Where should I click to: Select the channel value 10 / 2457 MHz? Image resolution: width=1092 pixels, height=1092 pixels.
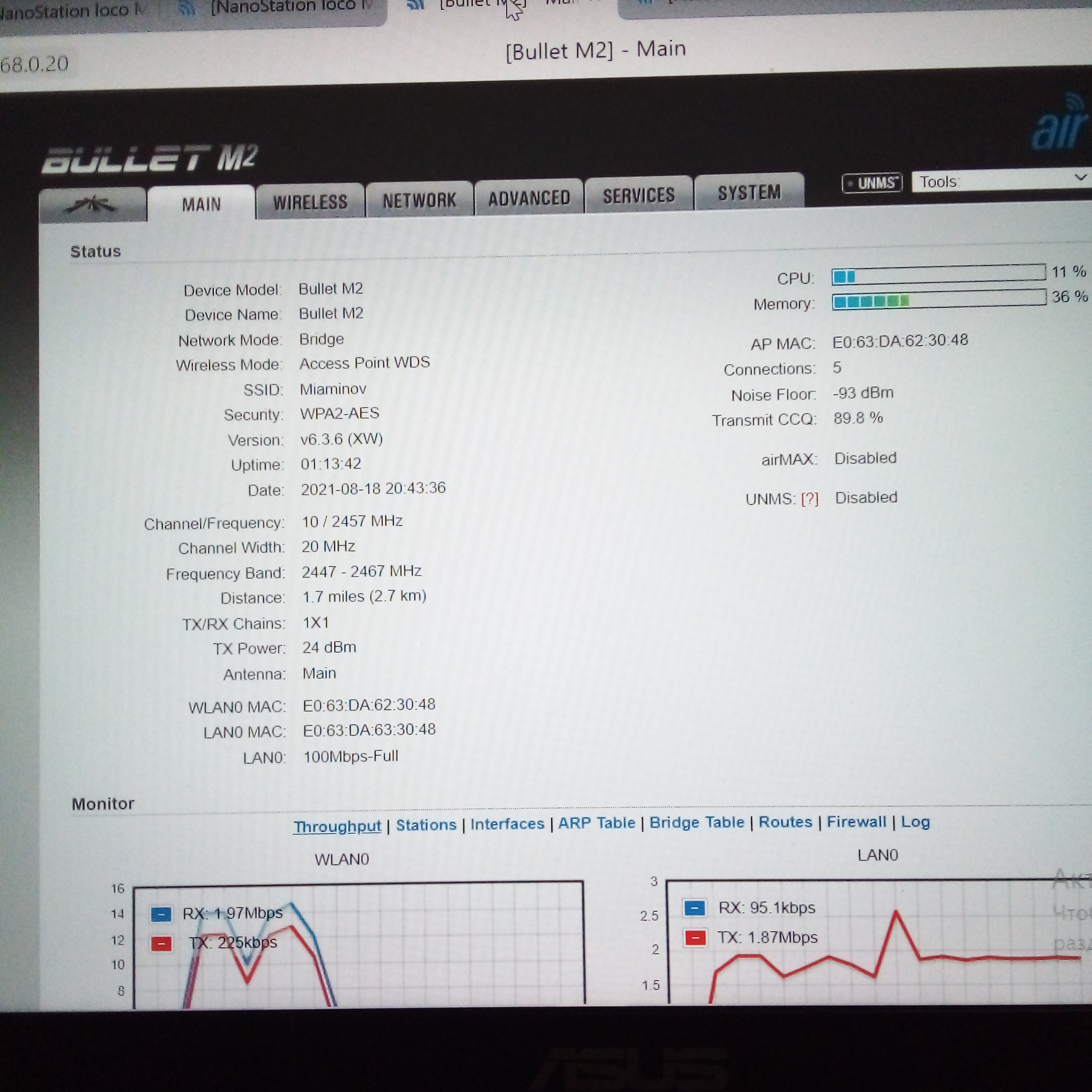tap(352, 521)
